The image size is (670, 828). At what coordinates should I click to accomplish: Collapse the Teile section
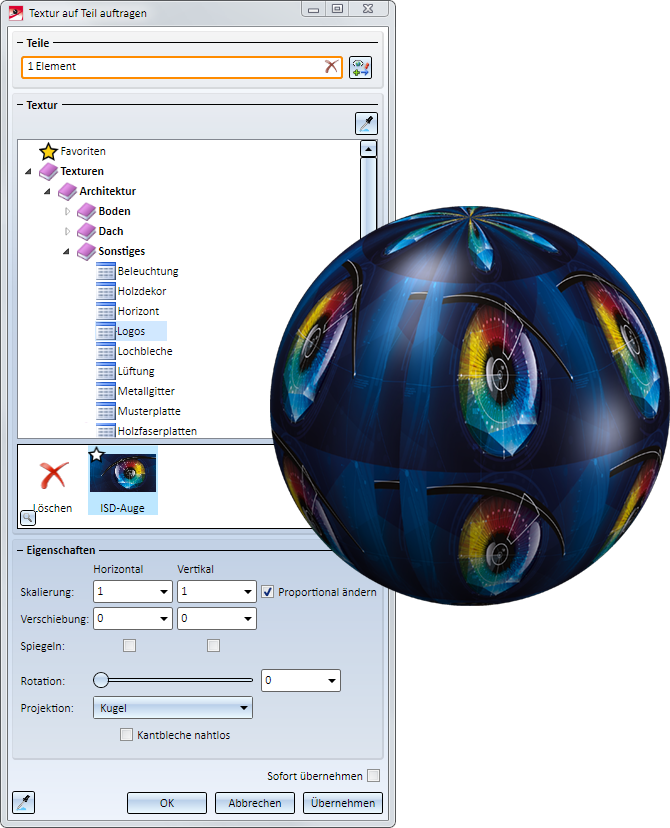(20, 43)
